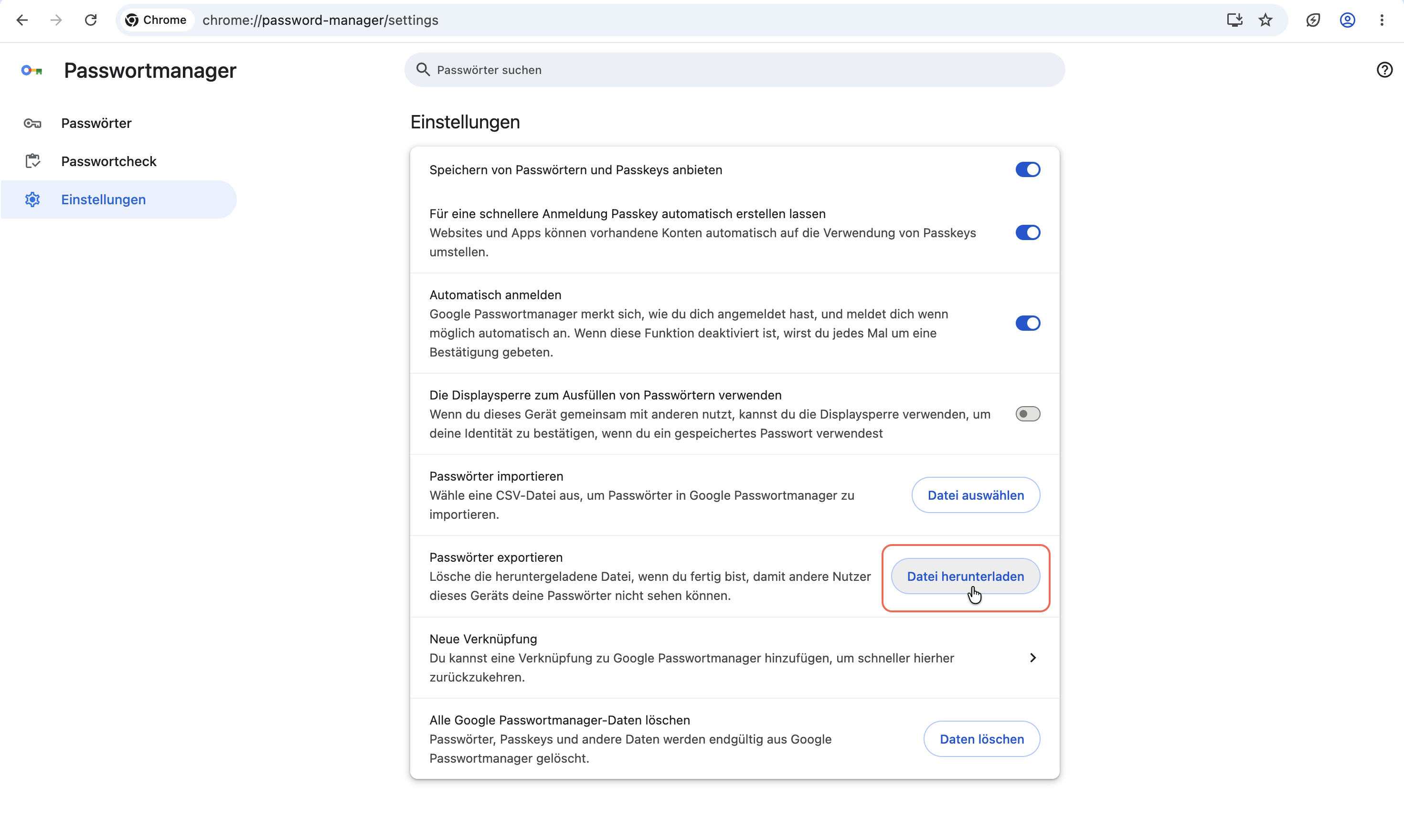
Task: Click the Datei auswählen button
Action: [x=975, y=495]
